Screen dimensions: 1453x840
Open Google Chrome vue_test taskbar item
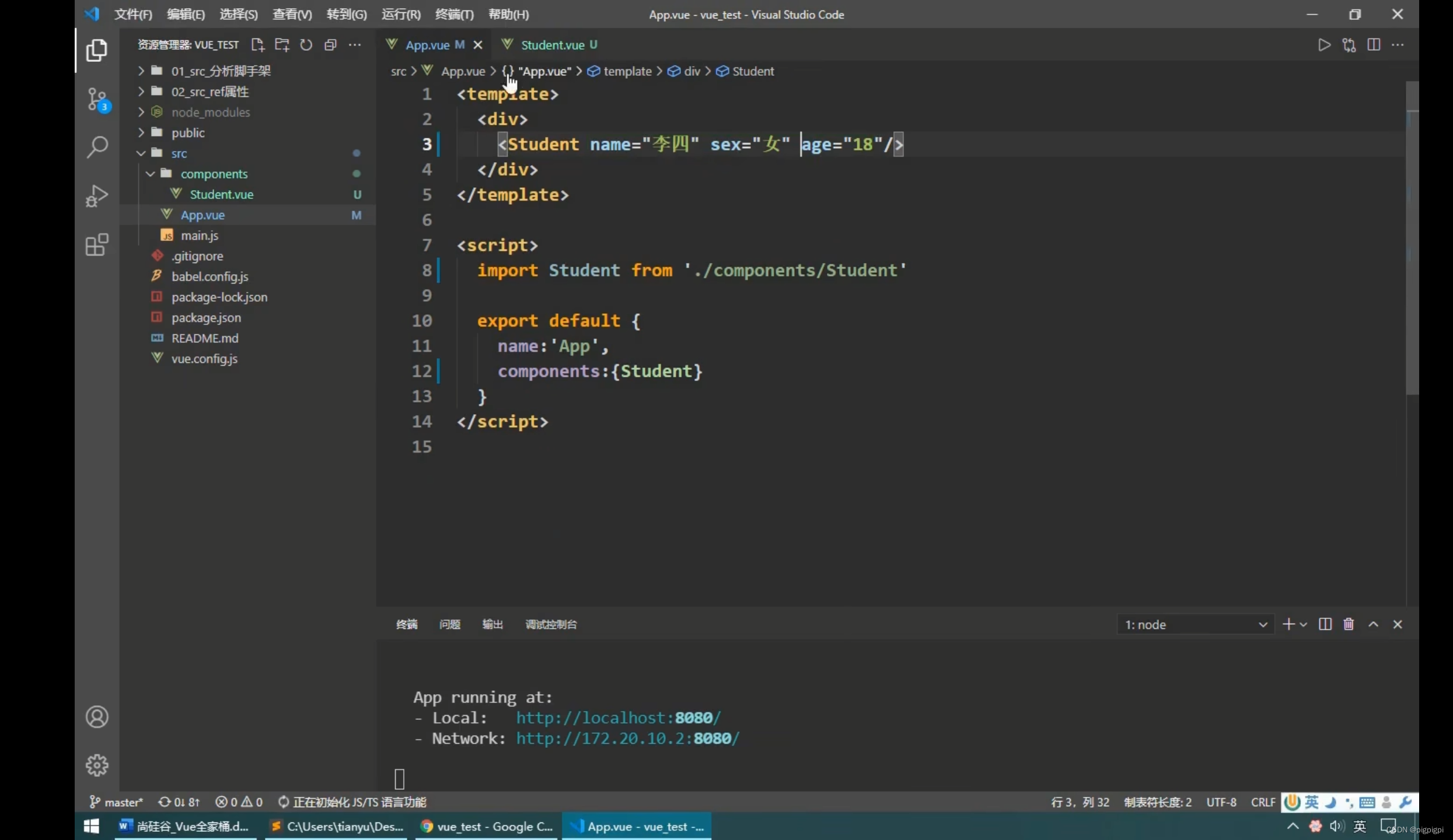(487, 826)
